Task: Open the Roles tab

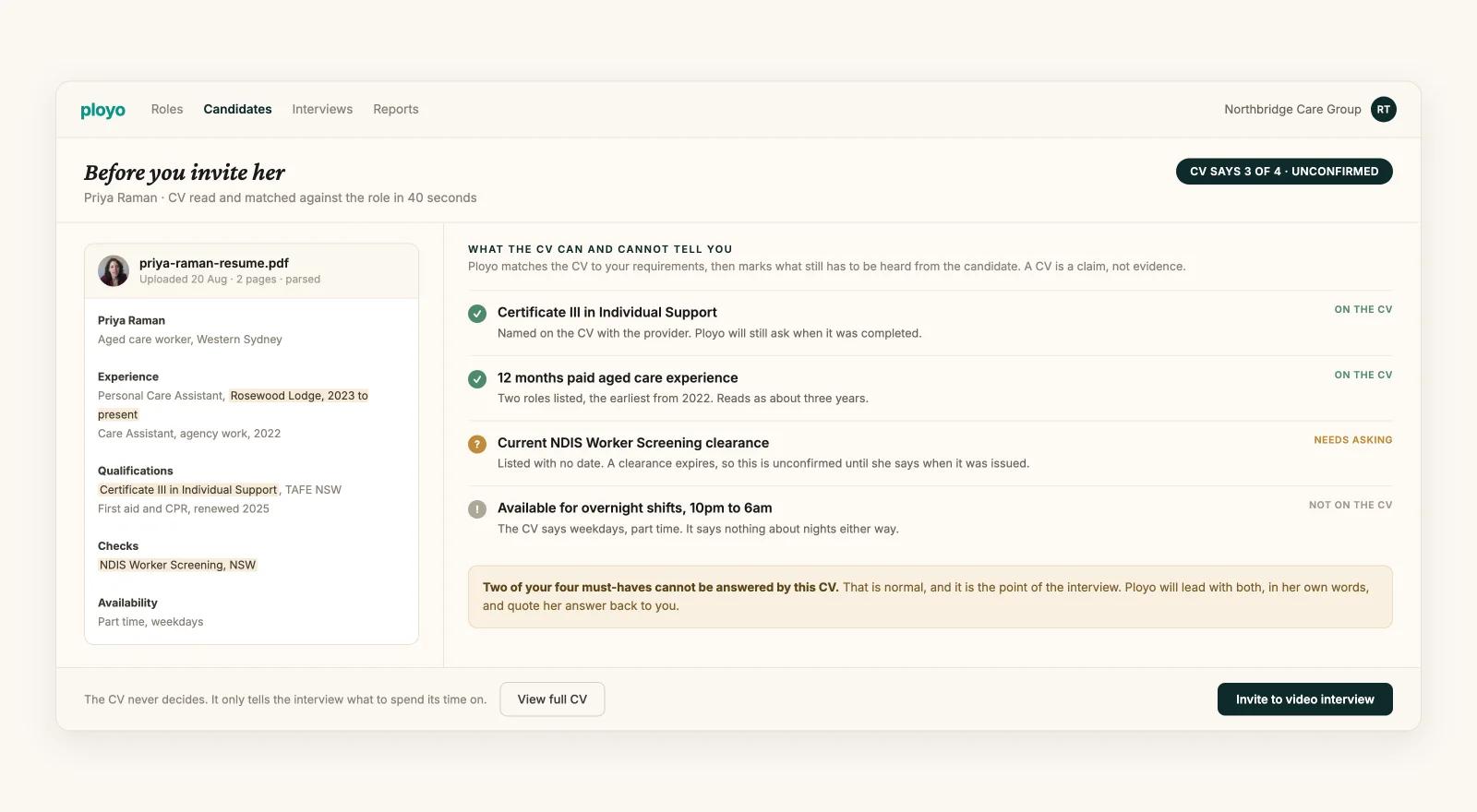Action: click(167, 109)
